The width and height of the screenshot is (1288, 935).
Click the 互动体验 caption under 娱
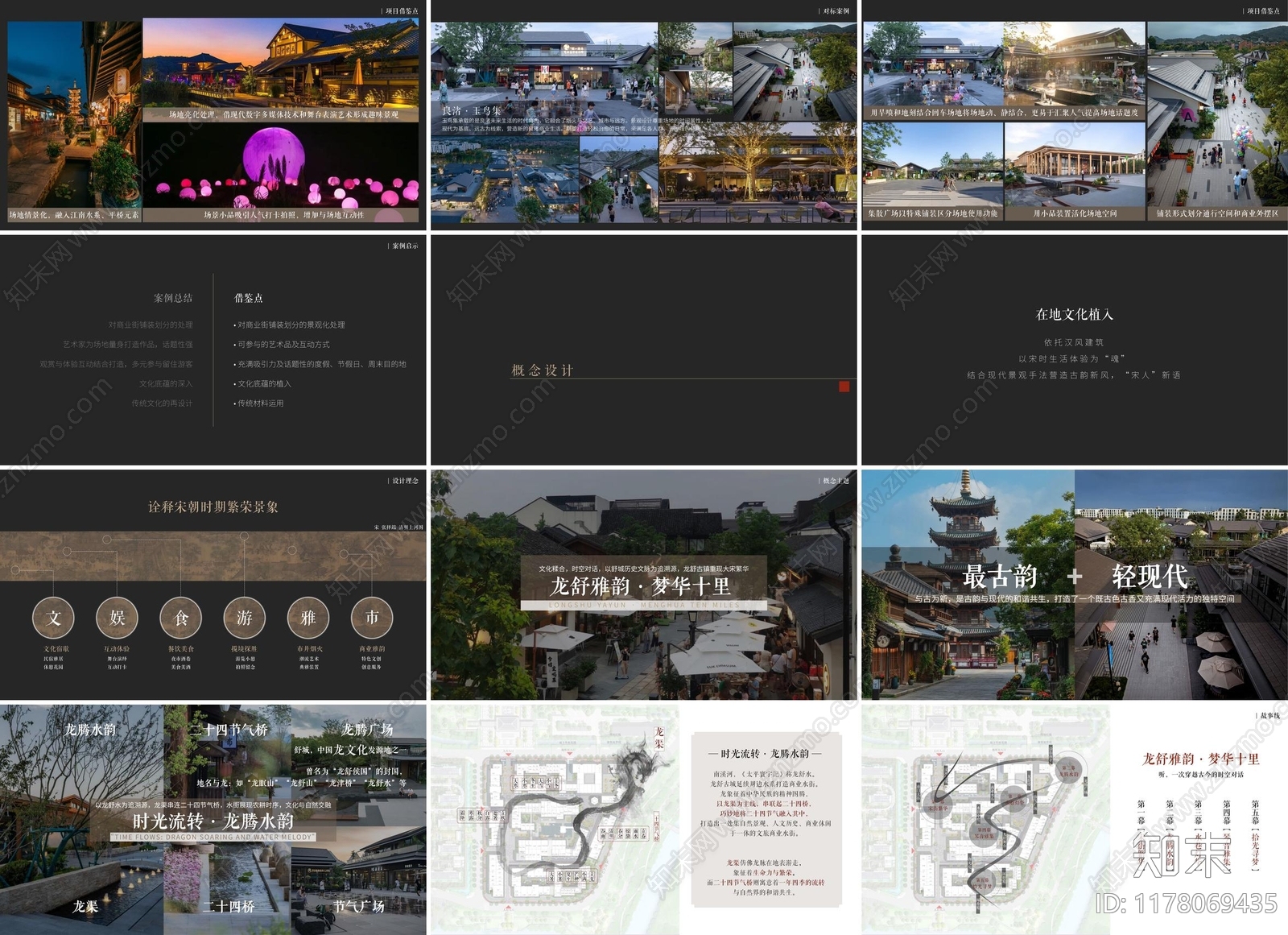coord(117,649)
